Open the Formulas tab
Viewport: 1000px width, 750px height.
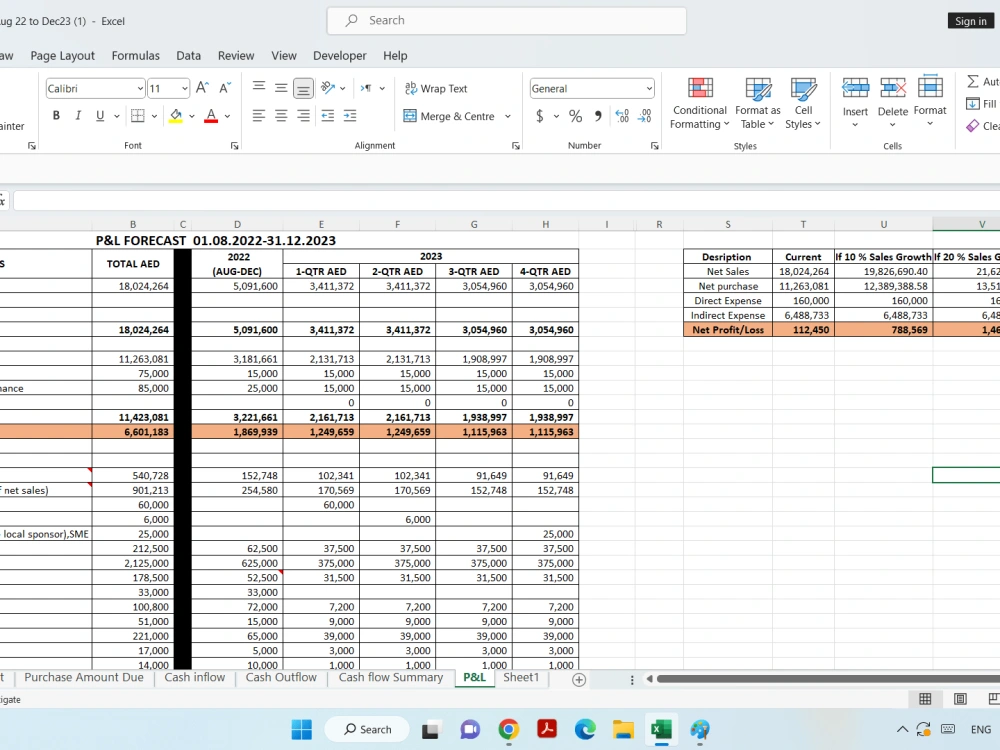coord(136,55)
